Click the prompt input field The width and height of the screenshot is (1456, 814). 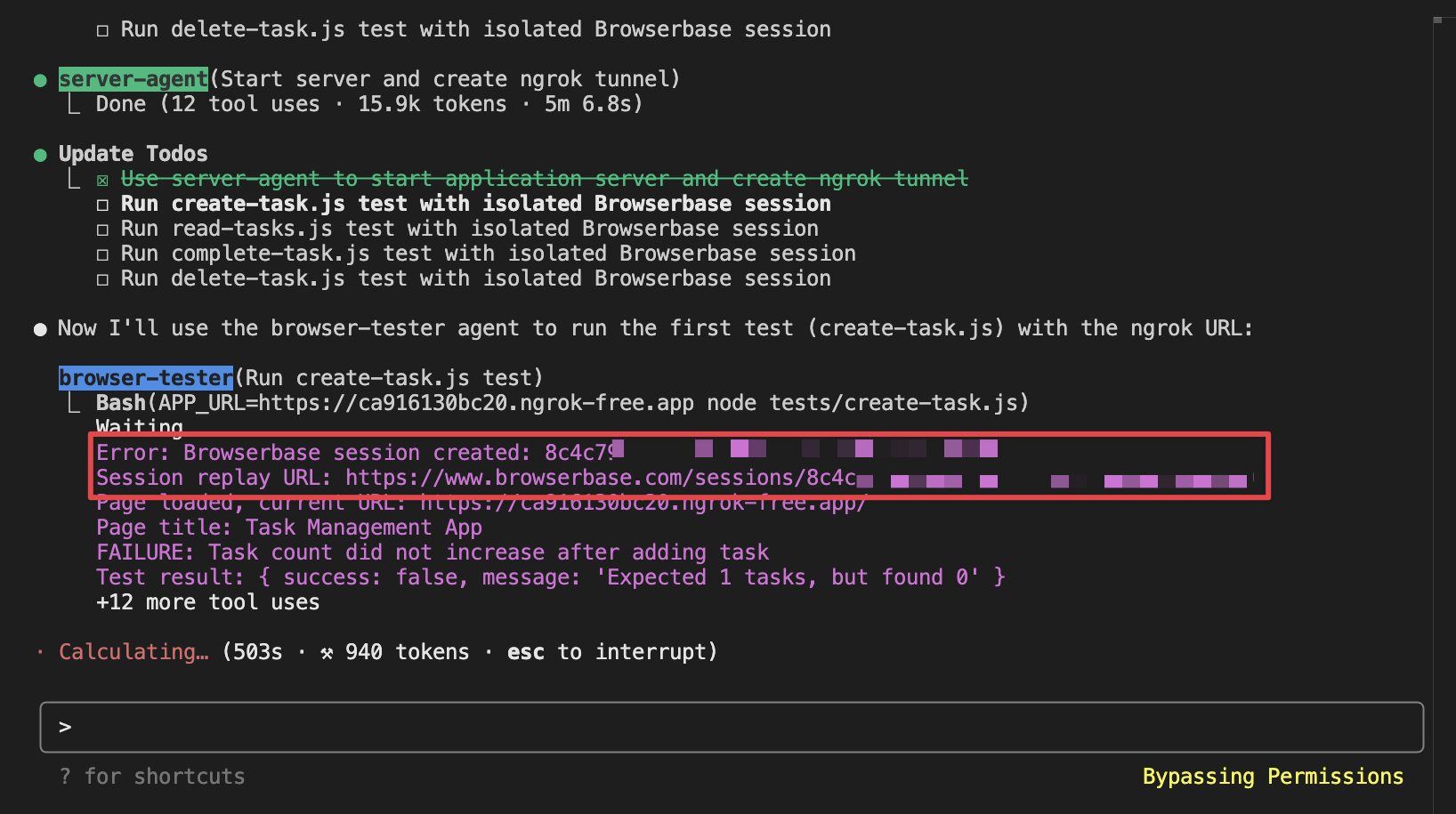coord(732,727)
